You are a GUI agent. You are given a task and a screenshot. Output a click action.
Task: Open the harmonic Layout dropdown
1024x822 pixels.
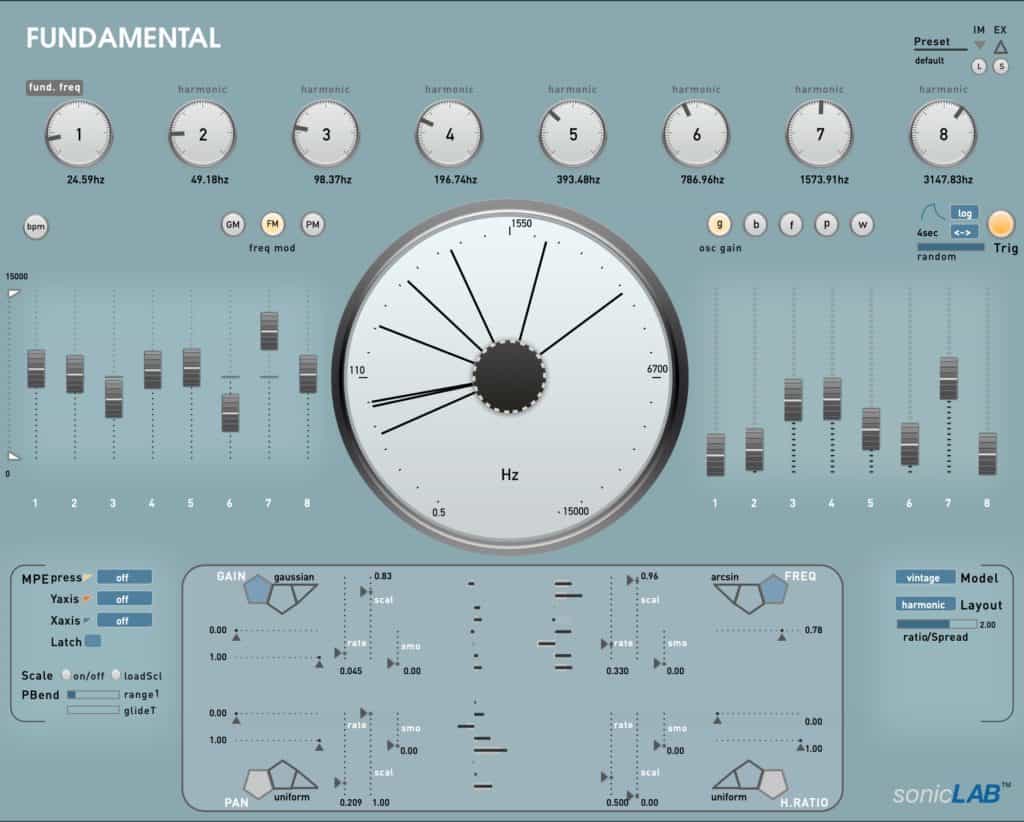925,605
